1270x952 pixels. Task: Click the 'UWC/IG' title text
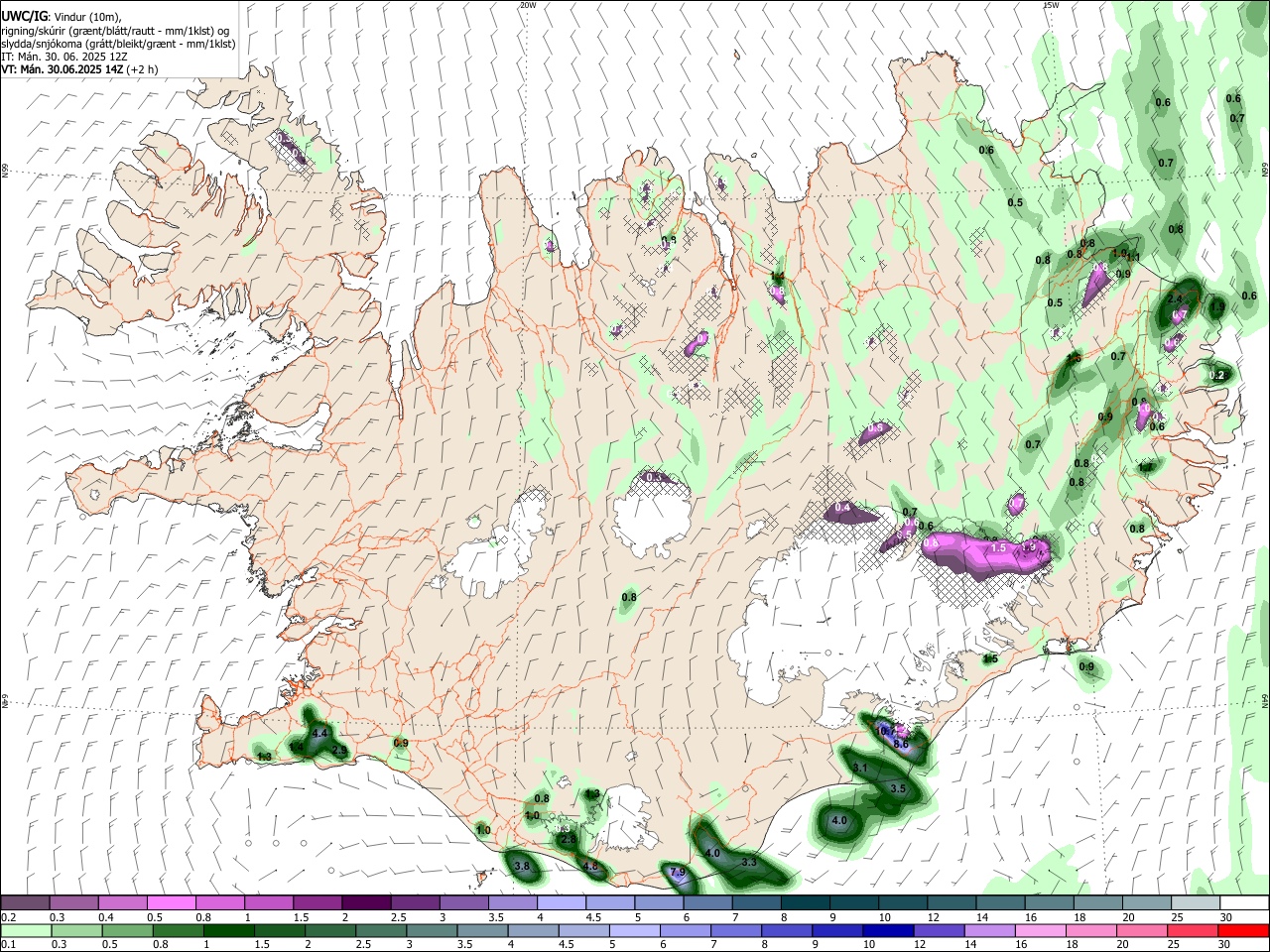[x=23, y=17]
